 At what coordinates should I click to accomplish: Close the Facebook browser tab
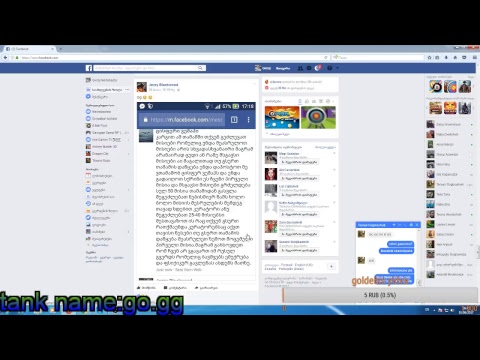point(52,49)
